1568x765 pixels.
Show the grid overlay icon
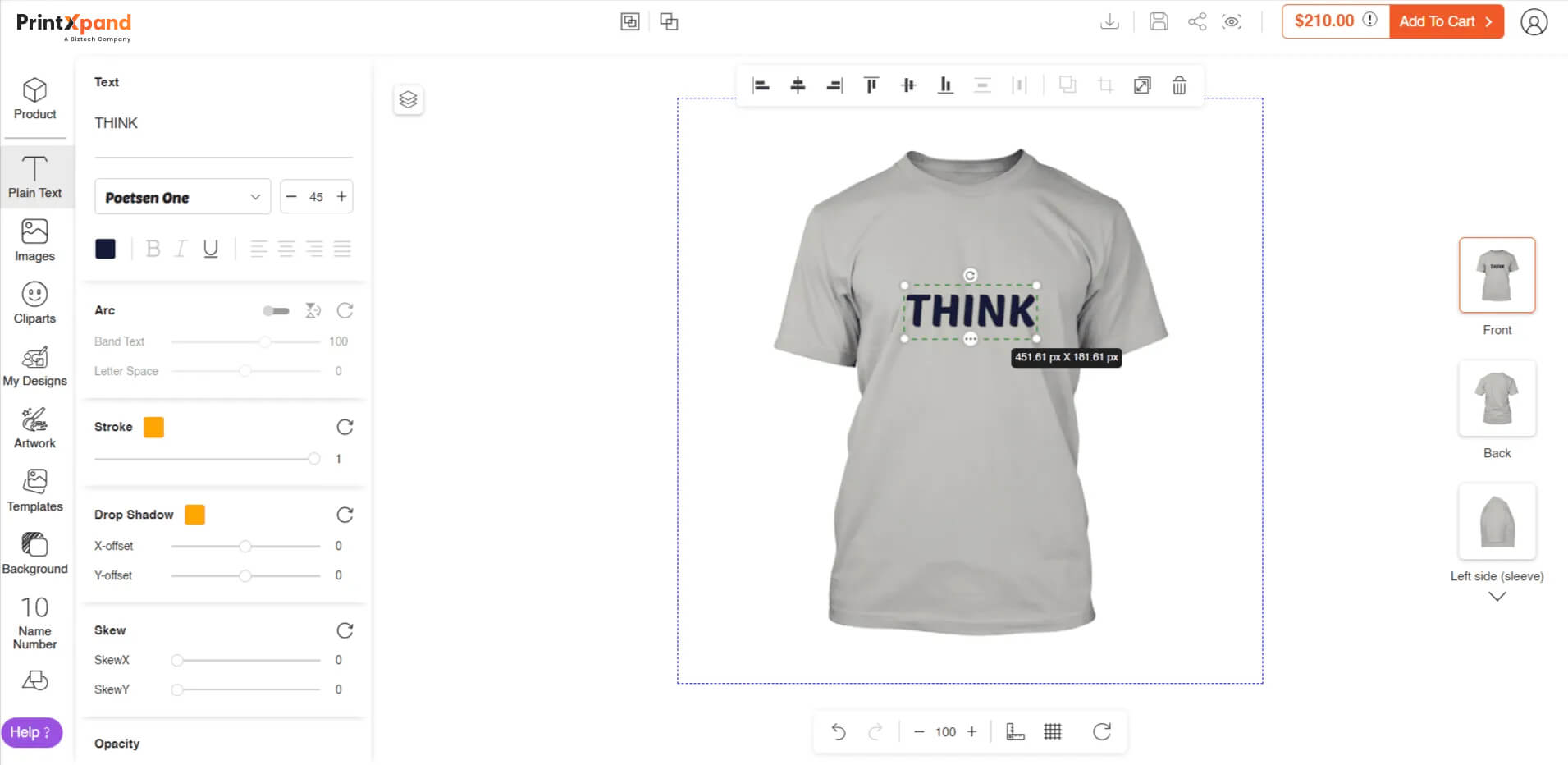[x=1053, y=731]
